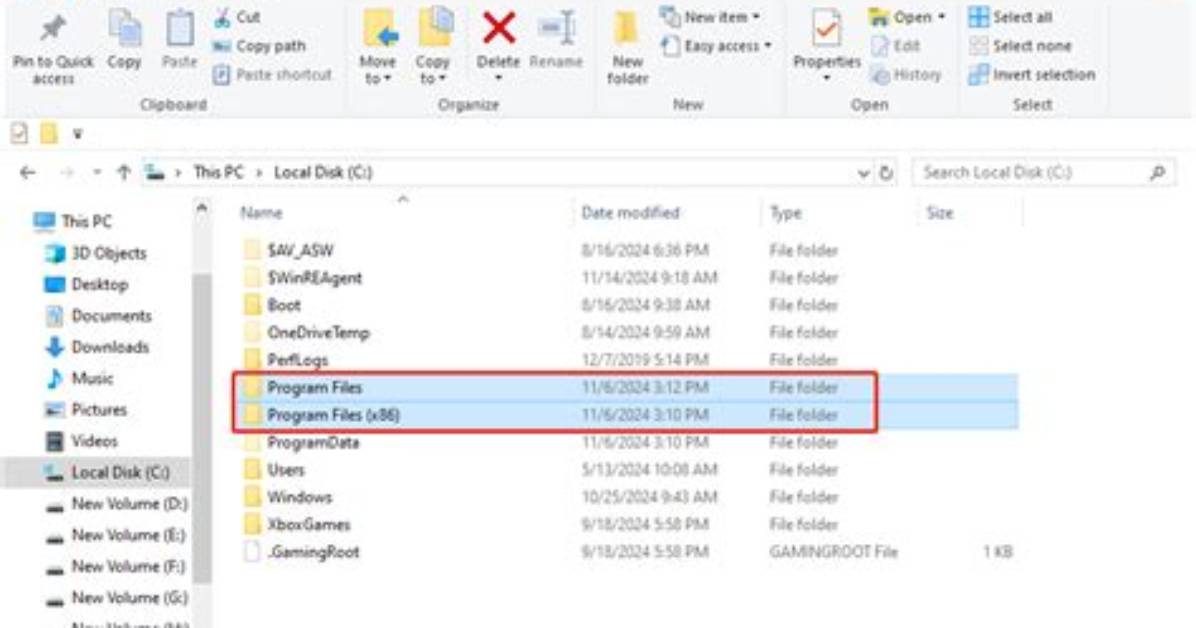Select Desktop in navigation pane
Screen dimensions: 1196x628
[86, 285]
